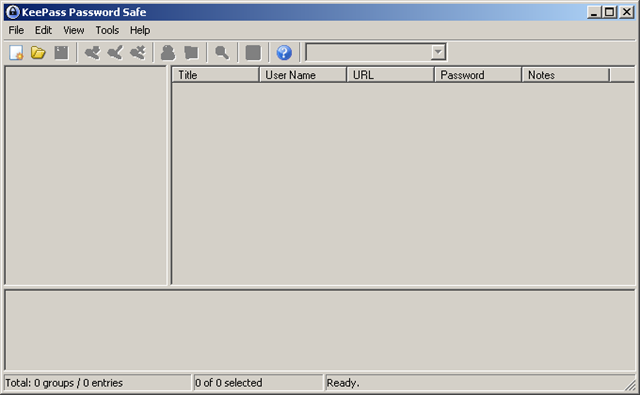Open the View menu
The height and width of the screenshot is (395, 640).
[74, 30]
